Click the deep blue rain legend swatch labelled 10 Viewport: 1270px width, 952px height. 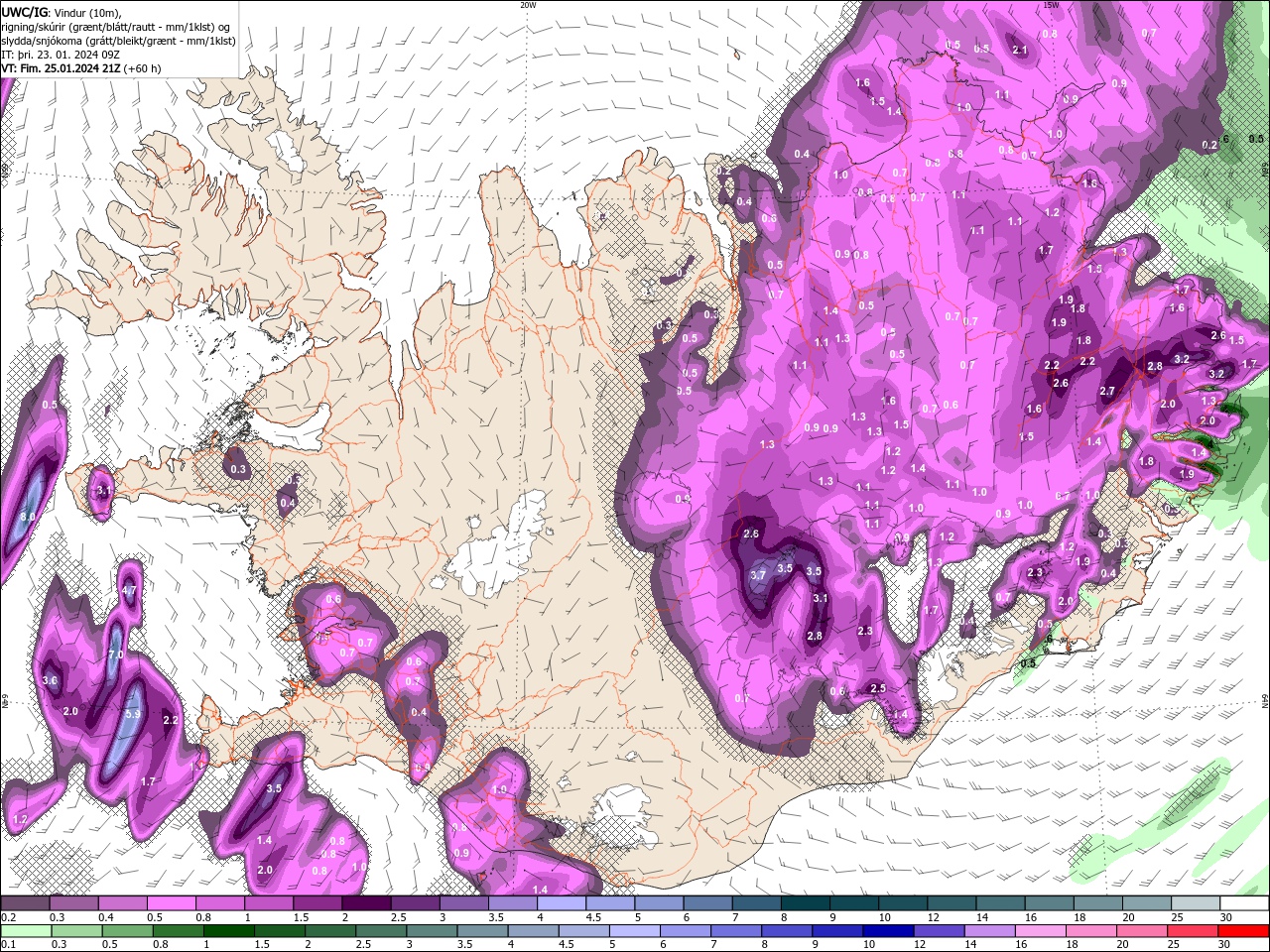[888, 931]
